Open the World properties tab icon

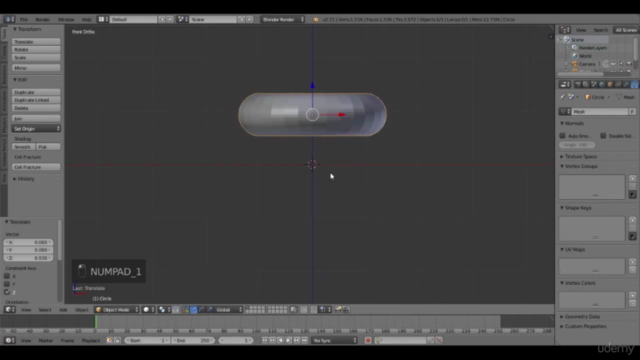tap(602, 84)
